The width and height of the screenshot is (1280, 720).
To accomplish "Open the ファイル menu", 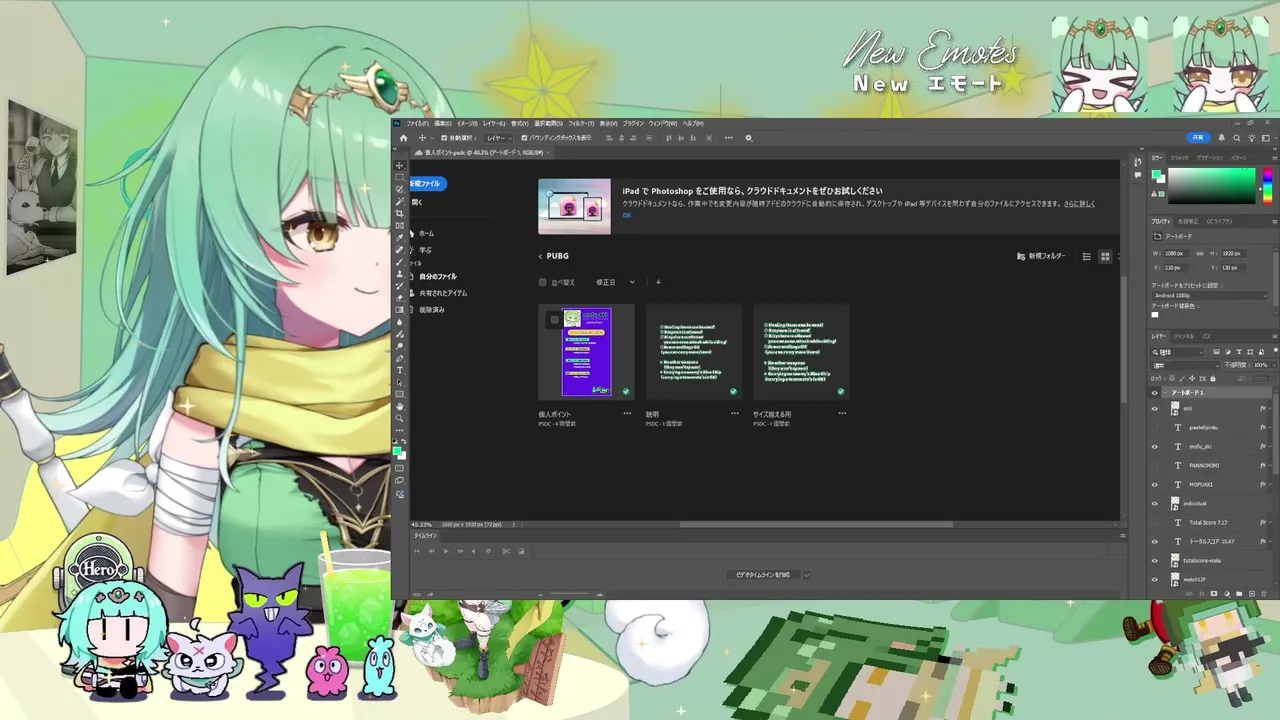I will point(418,123).
